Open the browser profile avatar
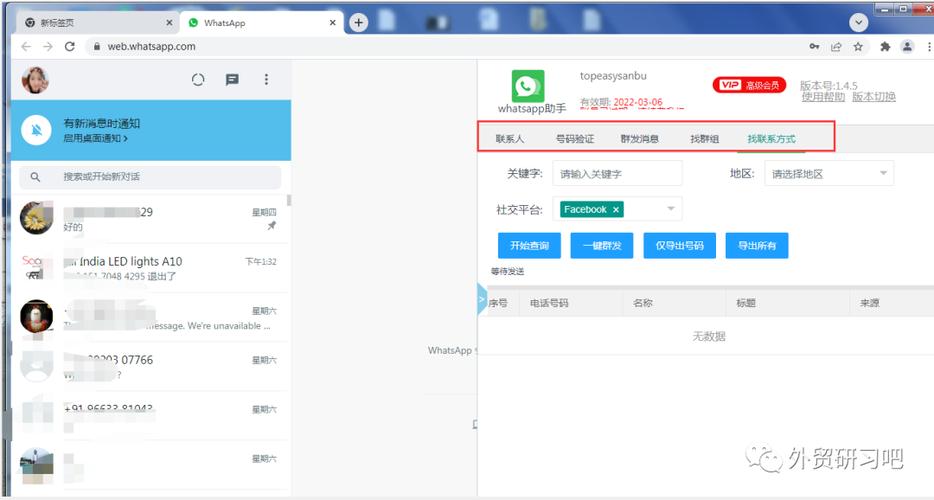 (907, 46)
